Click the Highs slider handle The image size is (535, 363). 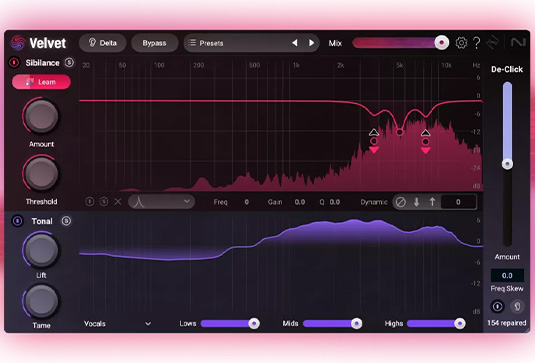point(460,323)
